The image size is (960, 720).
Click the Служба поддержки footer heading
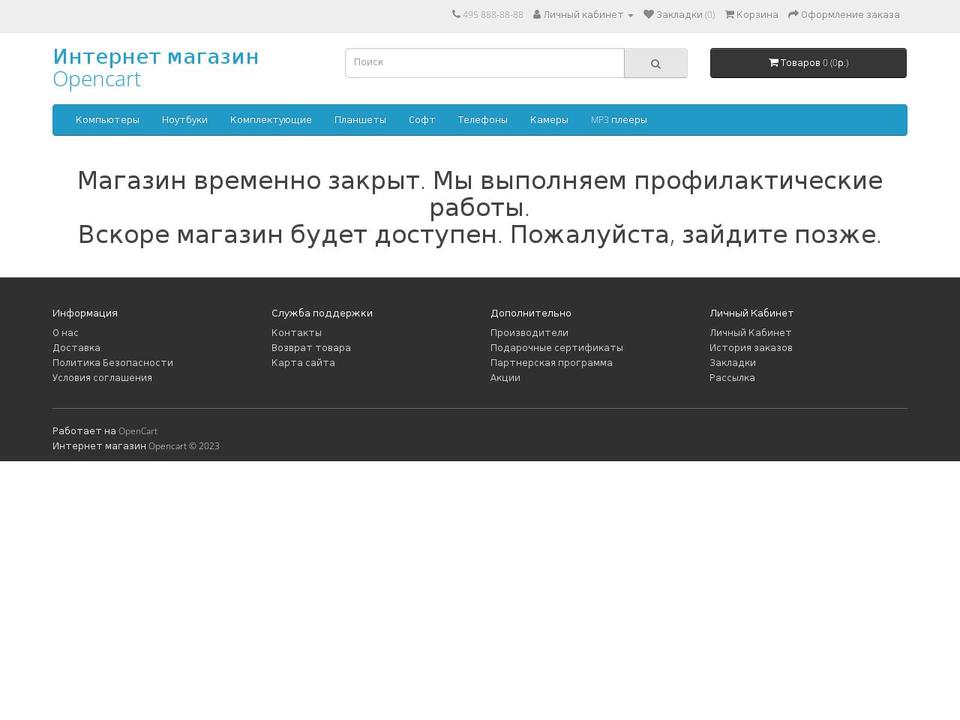coord(321,313)
